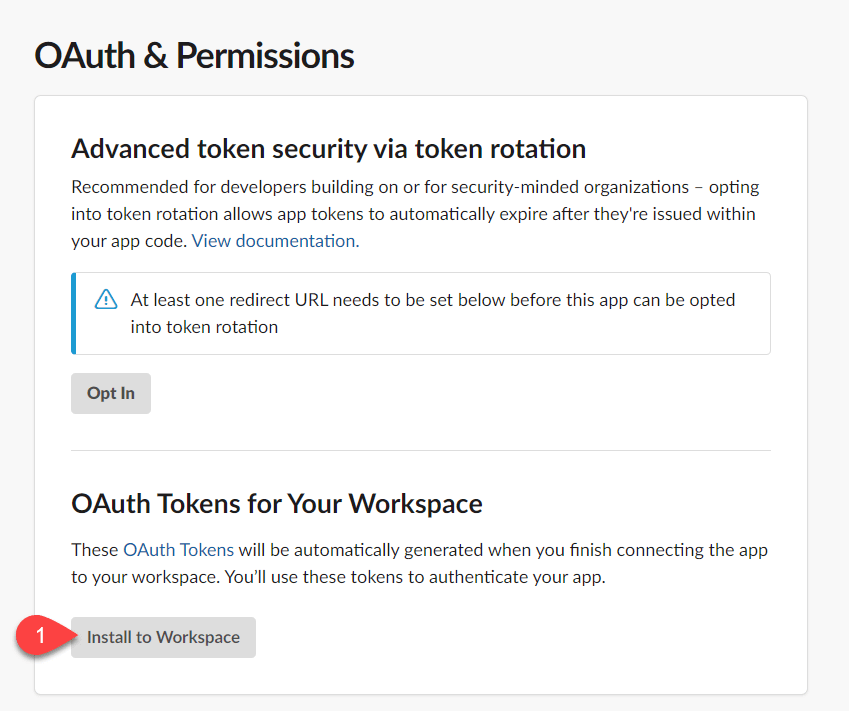Screen dimensions: 849x711
Task: Click Install to Workspace button
Action: [163, 637]
